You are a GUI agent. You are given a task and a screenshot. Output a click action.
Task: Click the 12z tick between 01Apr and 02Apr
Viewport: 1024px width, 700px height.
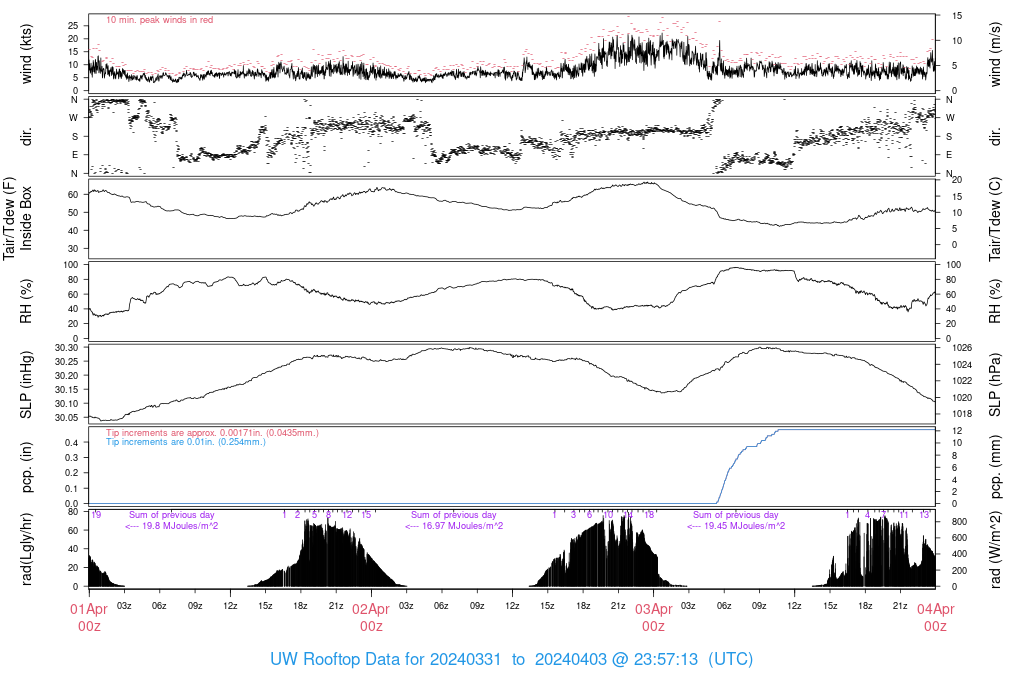230,606
